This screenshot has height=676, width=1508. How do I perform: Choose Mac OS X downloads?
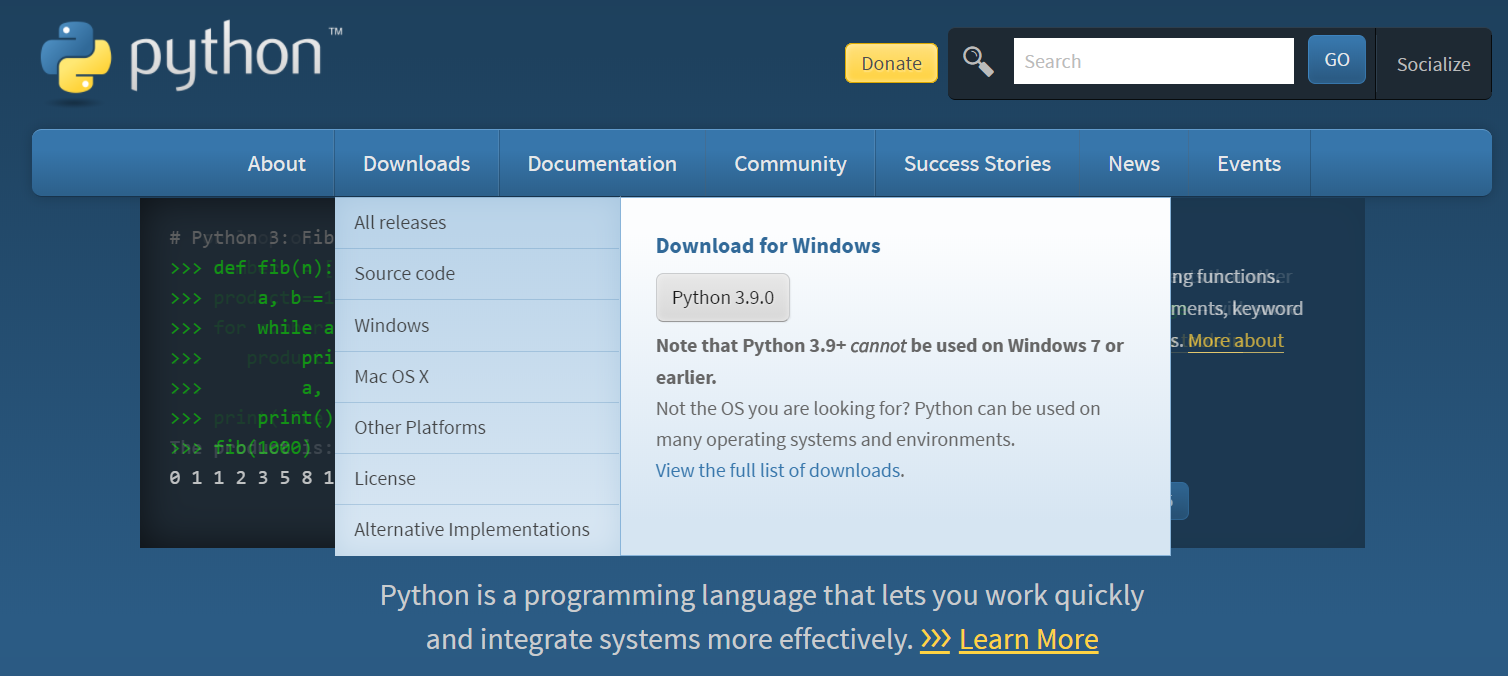tap(478, 377)
